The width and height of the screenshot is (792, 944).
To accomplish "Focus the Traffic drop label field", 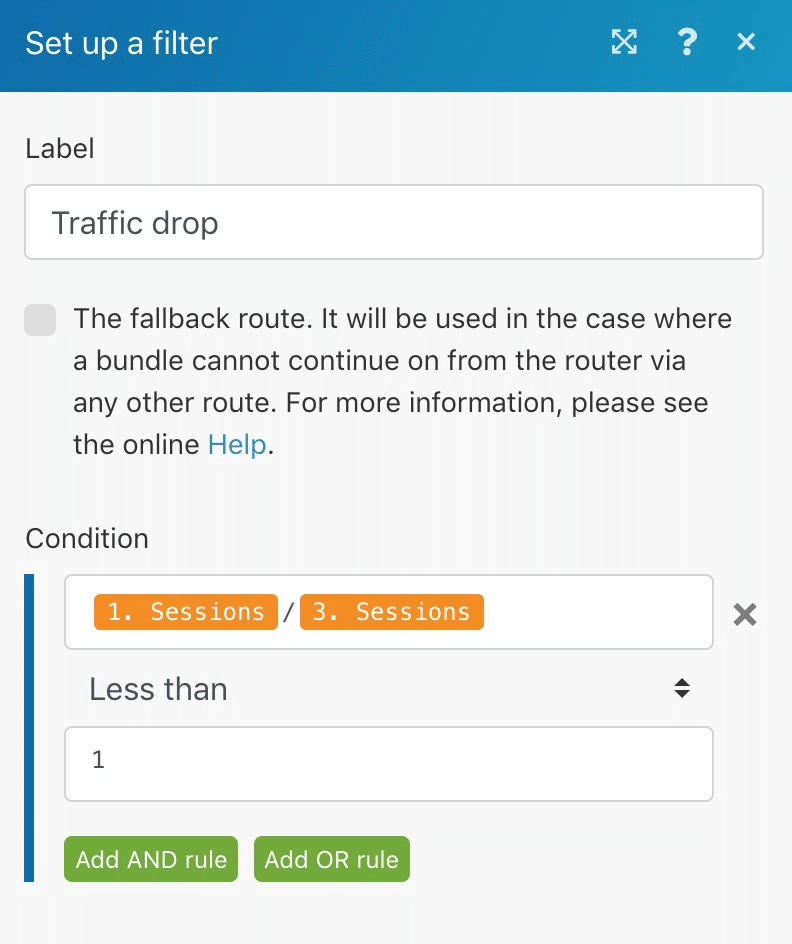I will (x=394, y=222).
